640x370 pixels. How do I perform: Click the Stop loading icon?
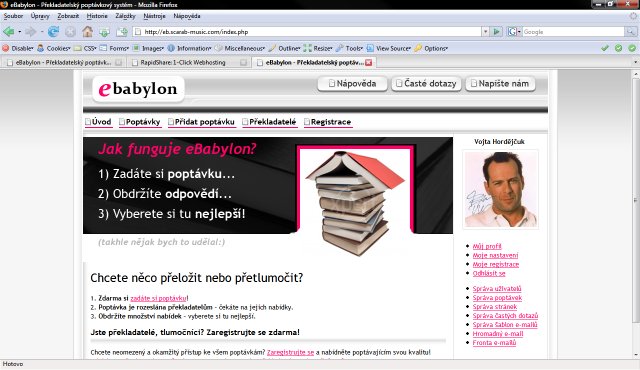click(x=70, y=31)
